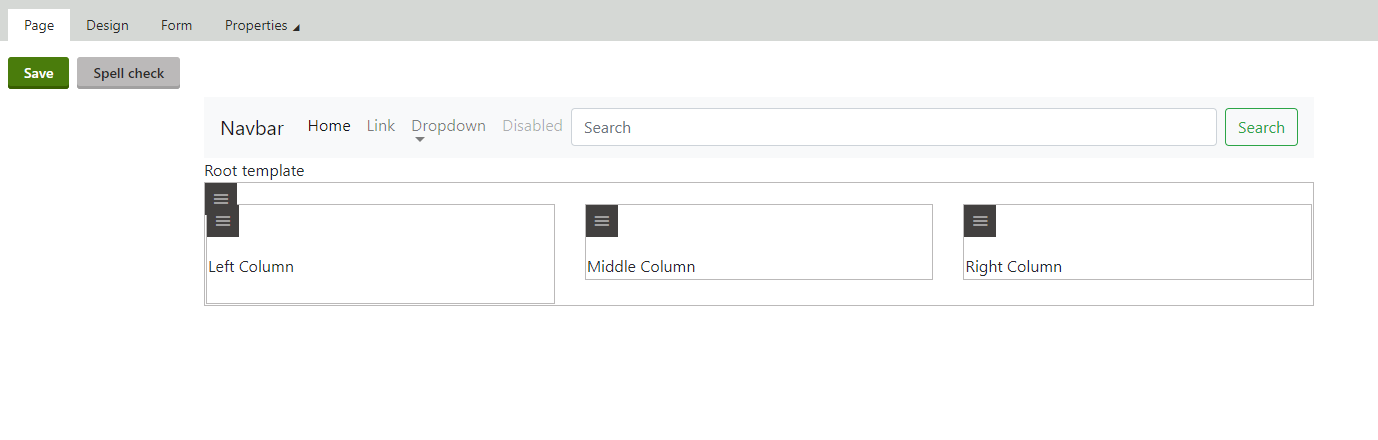Expand the Properties tab arrow
Viewport: 1378px width, 440px height.
click(296, 27)
